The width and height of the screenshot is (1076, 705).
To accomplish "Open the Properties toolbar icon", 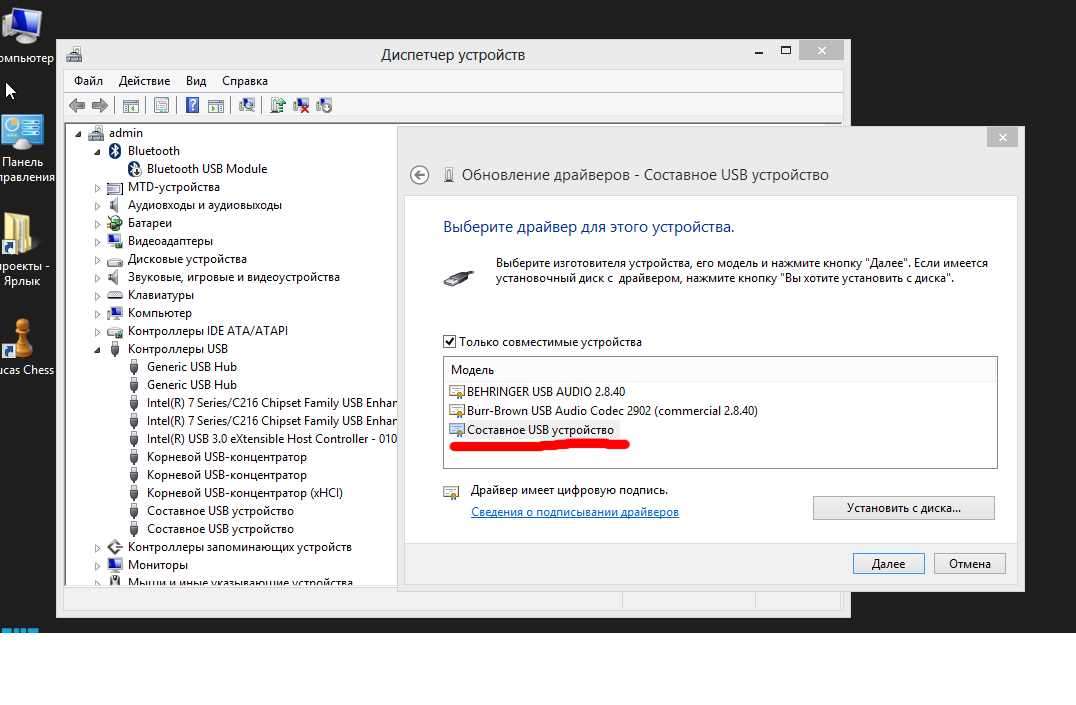I will click(161, 105).
